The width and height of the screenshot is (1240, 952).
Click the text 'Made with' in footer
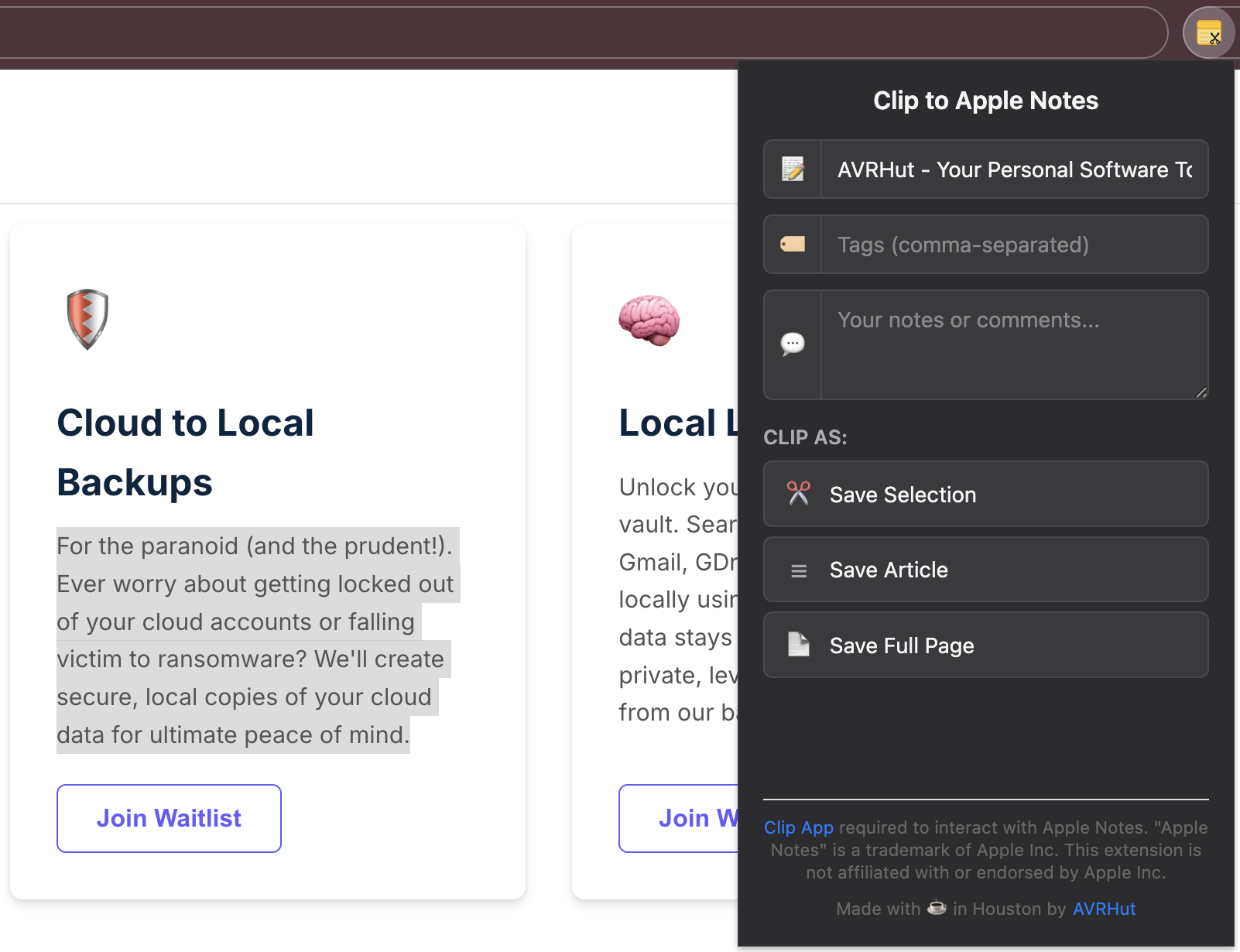(x=879, y=909)
